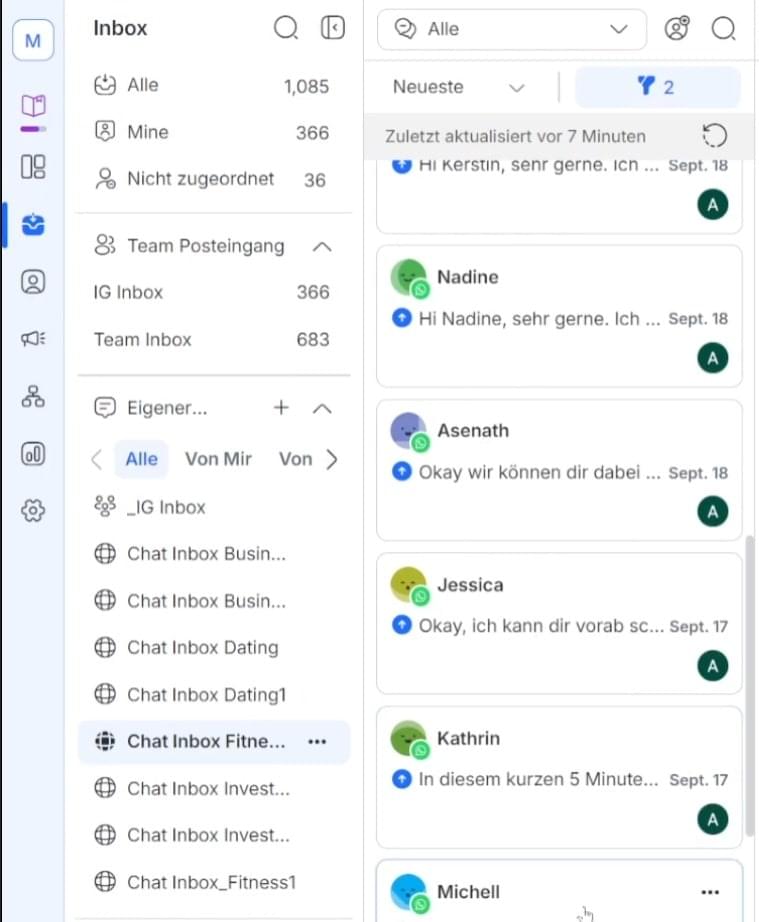Click the search icon in Inbox header
The height and width of the screenshot is (922, 759).
pos(286,29)
